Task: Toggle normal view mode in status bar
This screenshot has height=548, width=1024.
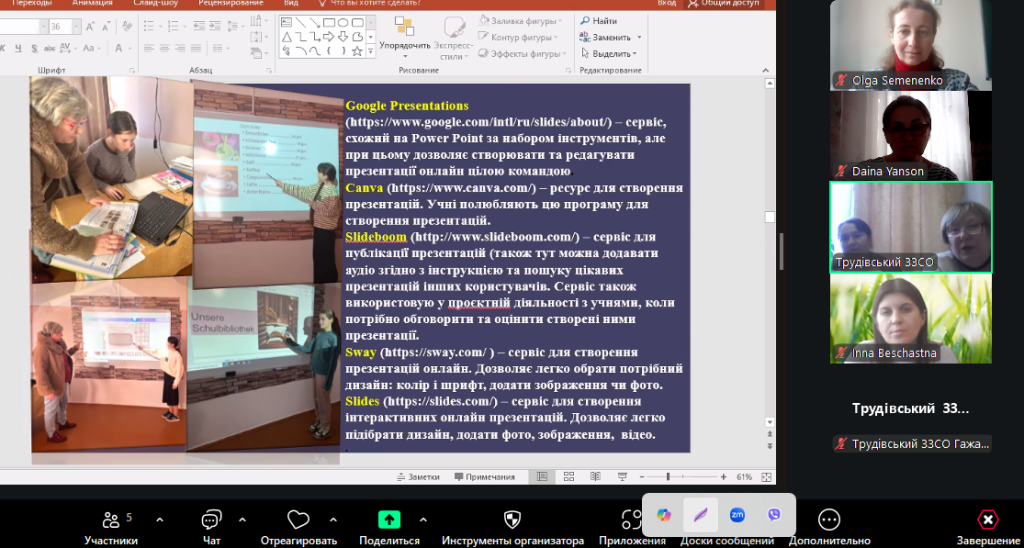Action: (542, 477)
